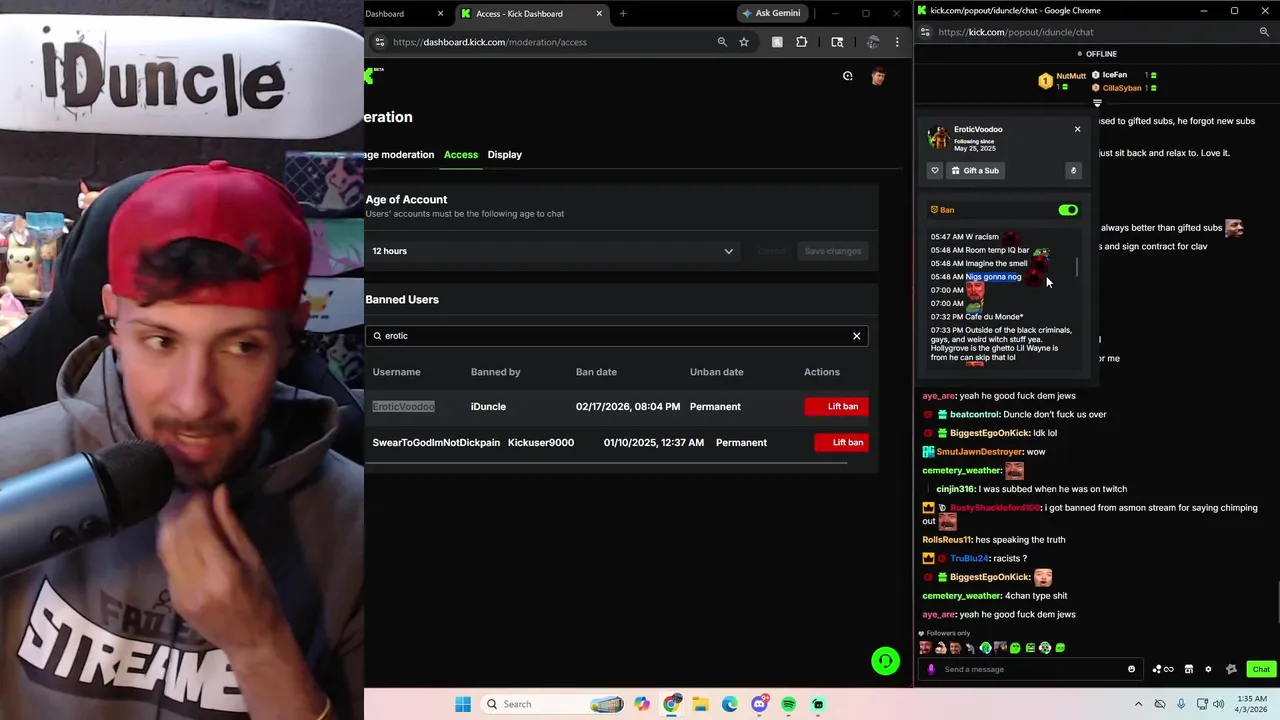Click IceFan on the chat leaderboard
The height and width of the screenshot is (720, 1280).
coord(1114,75)
